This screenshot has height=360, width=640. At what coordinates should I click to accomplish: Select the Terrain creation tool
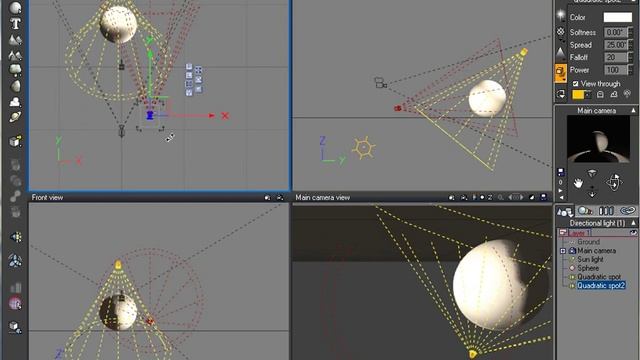[x=16, y=40]
